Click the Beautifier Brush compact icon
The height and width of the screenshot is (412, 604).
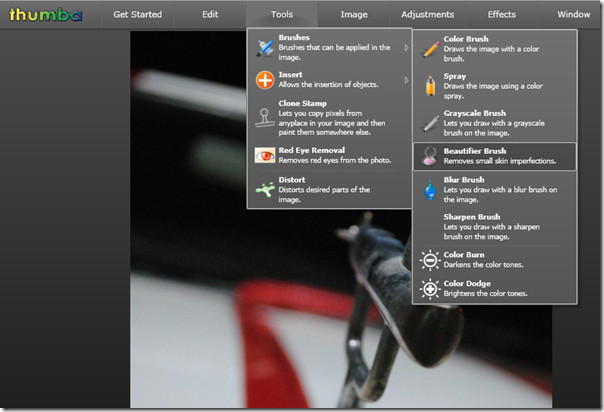click(x=430, y=156)
